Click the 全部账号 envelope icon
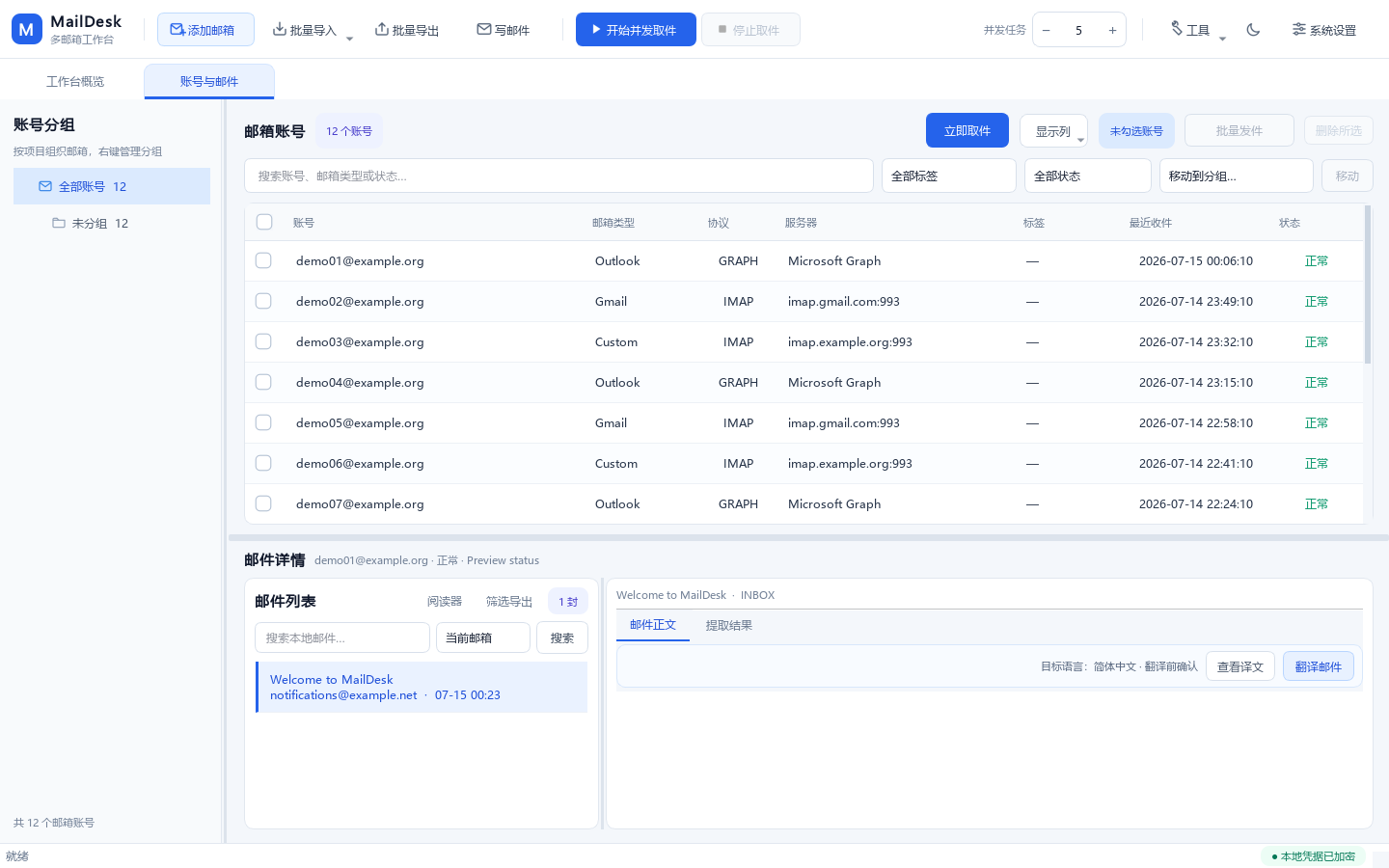The image size is (1389, 868). (45, 186)
